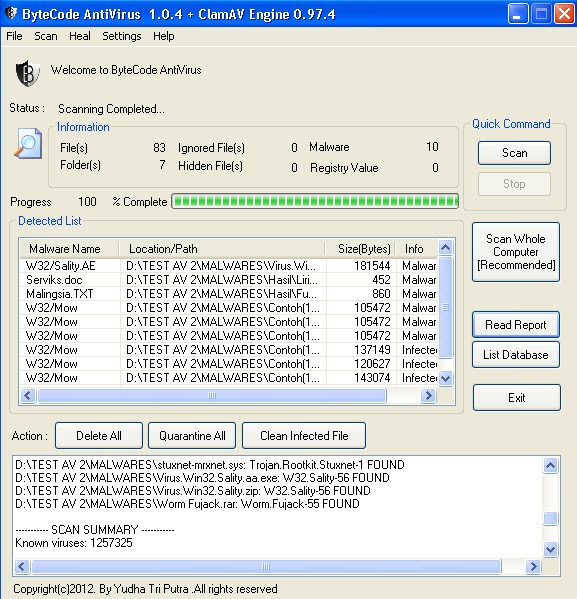Screen dimensions: 577x599
Task: Click the File(s) count value 83
Action: point(159,148)
